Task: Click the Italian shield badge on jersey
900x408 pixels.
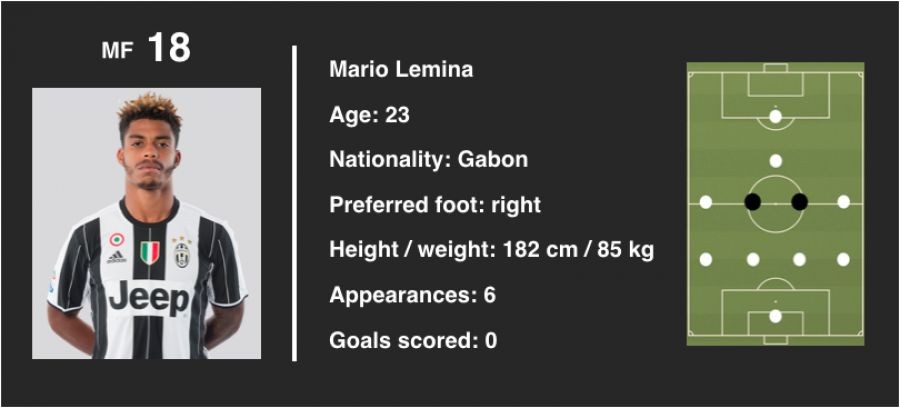Action: pyautogui.click(x=149, y=252)
